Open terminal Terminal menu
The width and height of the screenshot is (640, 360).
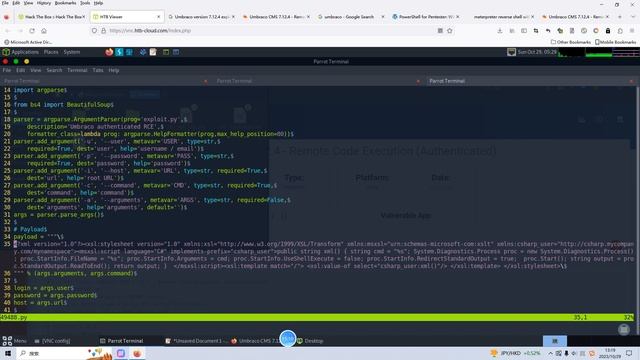77,71
